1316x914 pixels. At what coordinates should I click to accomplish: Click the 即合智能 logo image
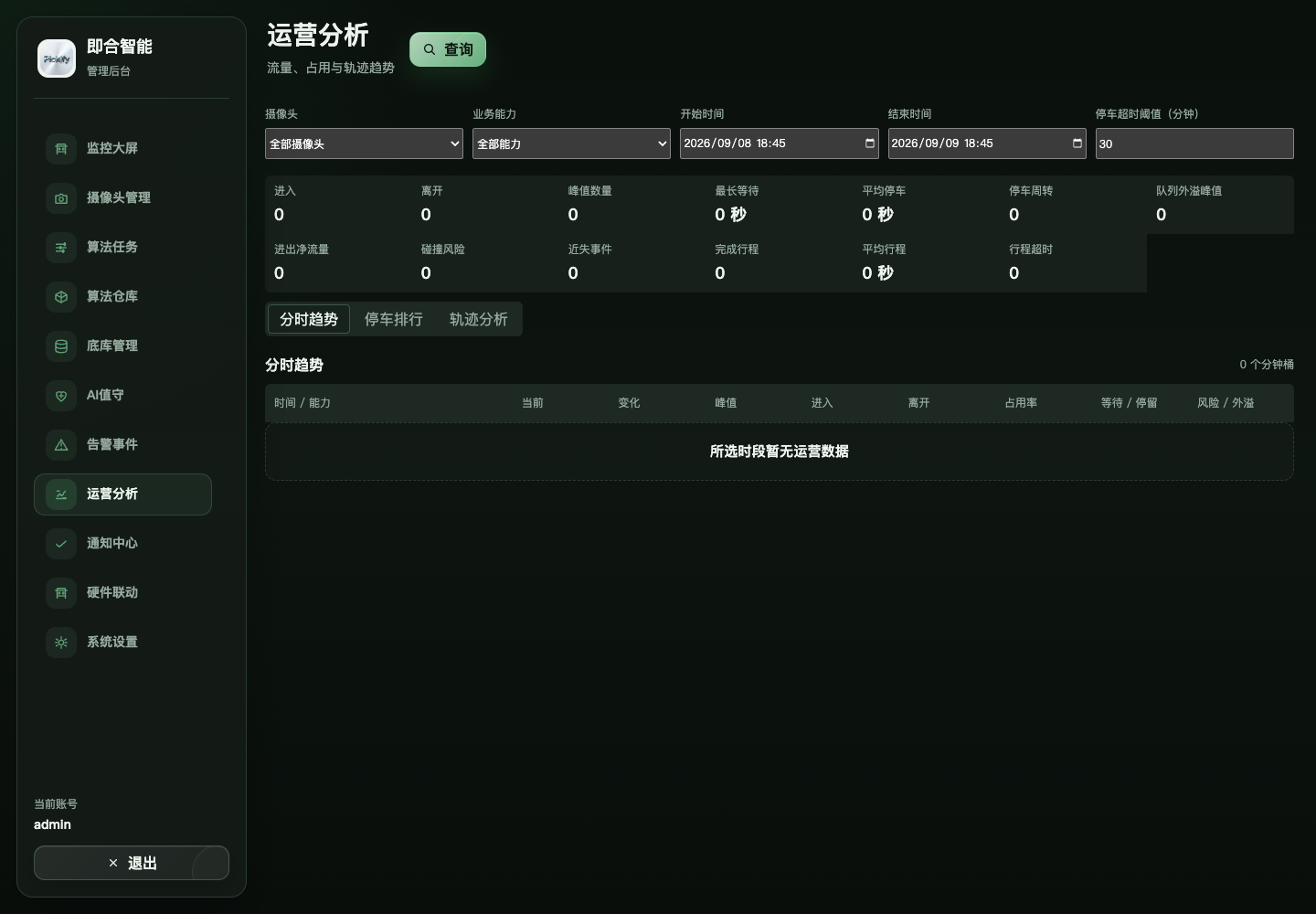pyautogui.click(x=57, y=58)
